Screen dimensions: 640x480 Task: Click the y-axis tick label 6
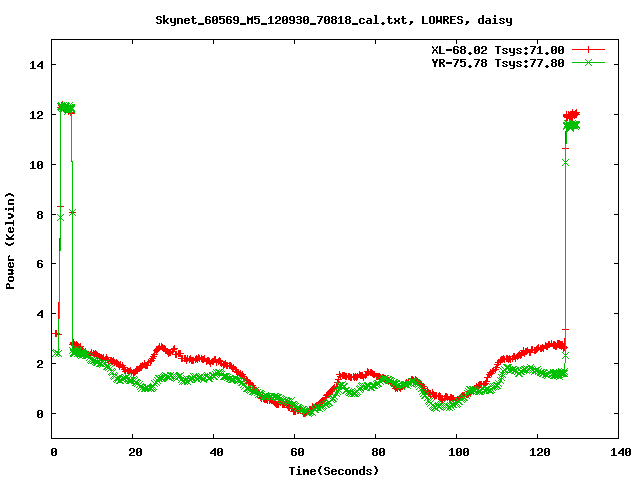click(40, 264)
